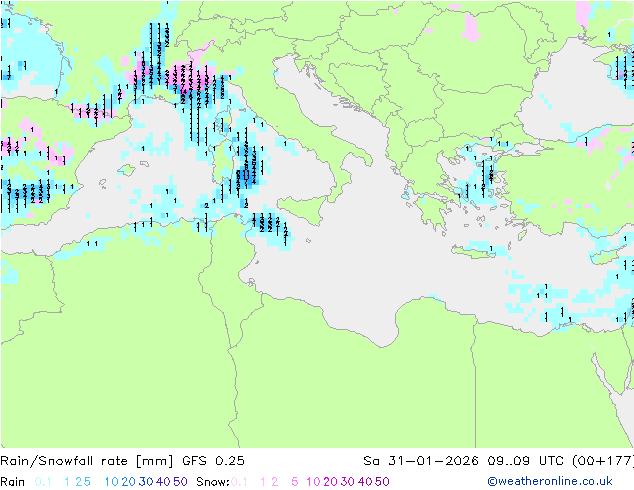Click the 'Snow:' legend label
Screen dimensions: 634x490
coord(213,482)
